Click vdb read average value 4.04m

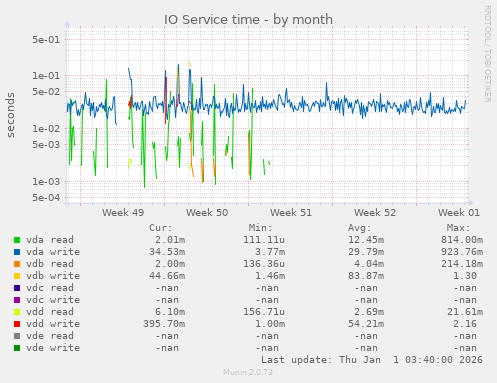(369, 264)
